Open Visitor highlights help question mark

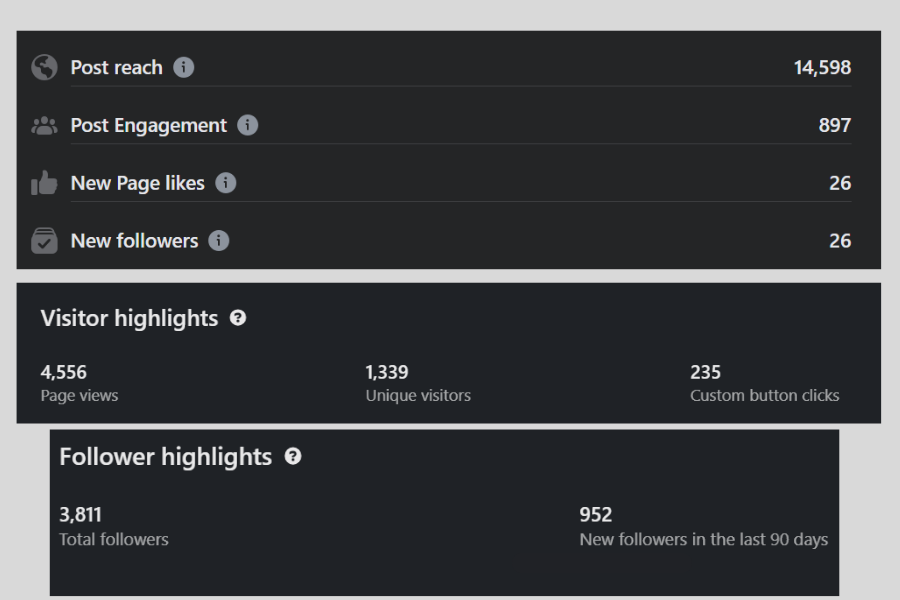(x=238, y=318)
